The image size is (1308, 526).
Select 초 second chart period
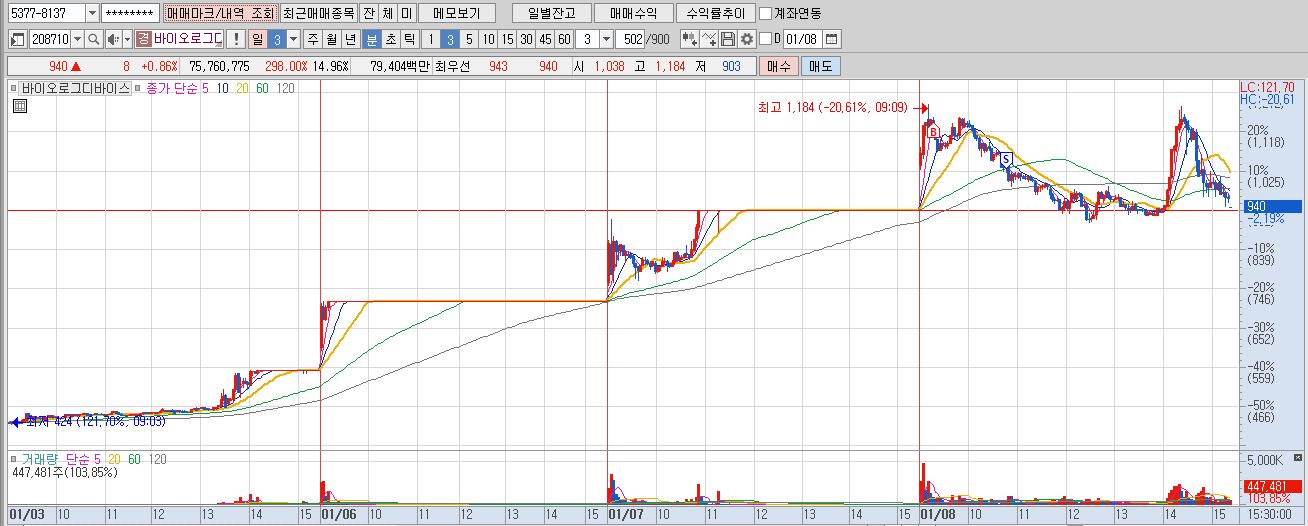pos(390,39)
